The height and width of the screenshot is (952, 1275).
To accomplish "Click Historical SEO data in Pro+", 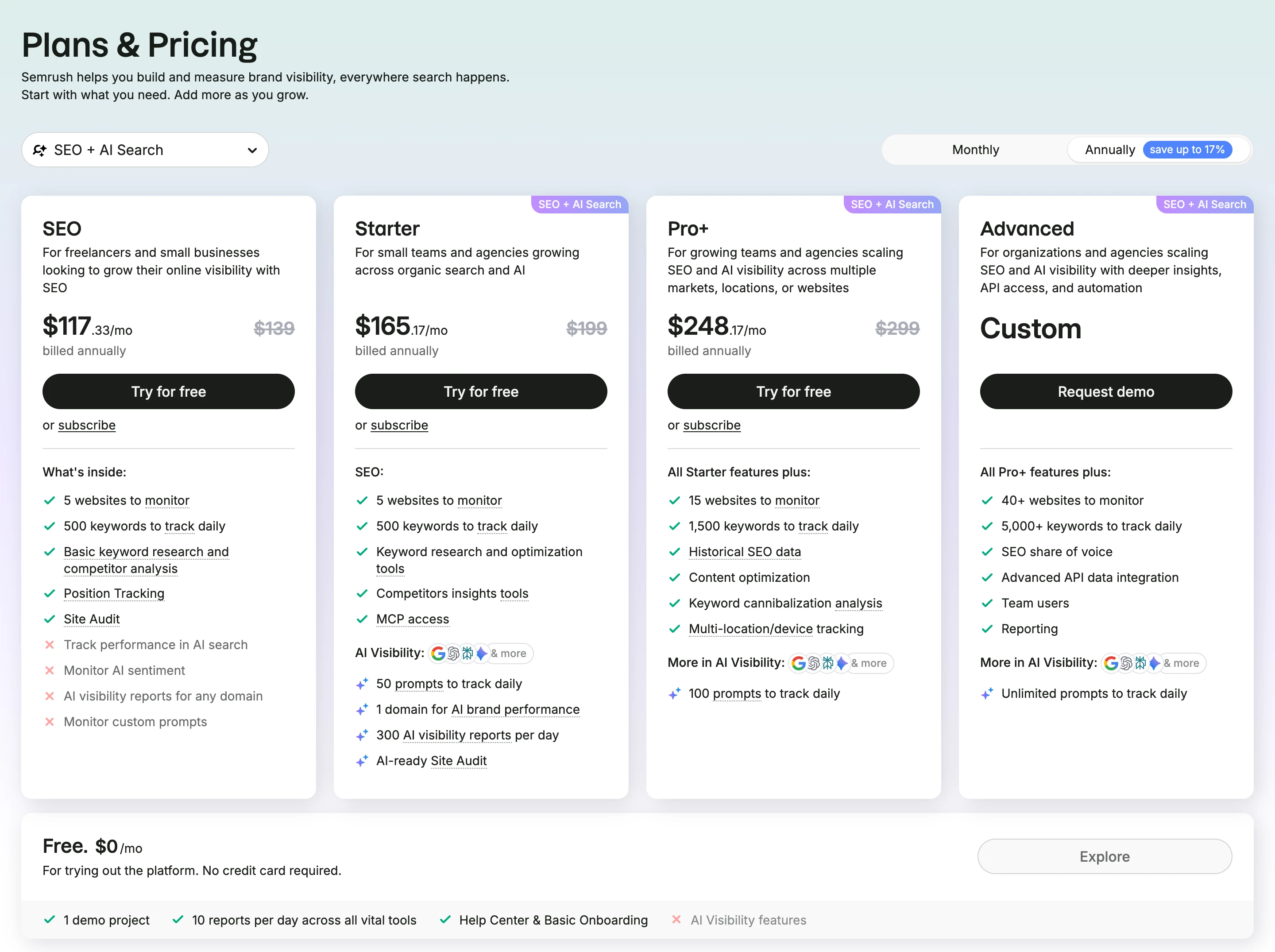I will point(745,552).
